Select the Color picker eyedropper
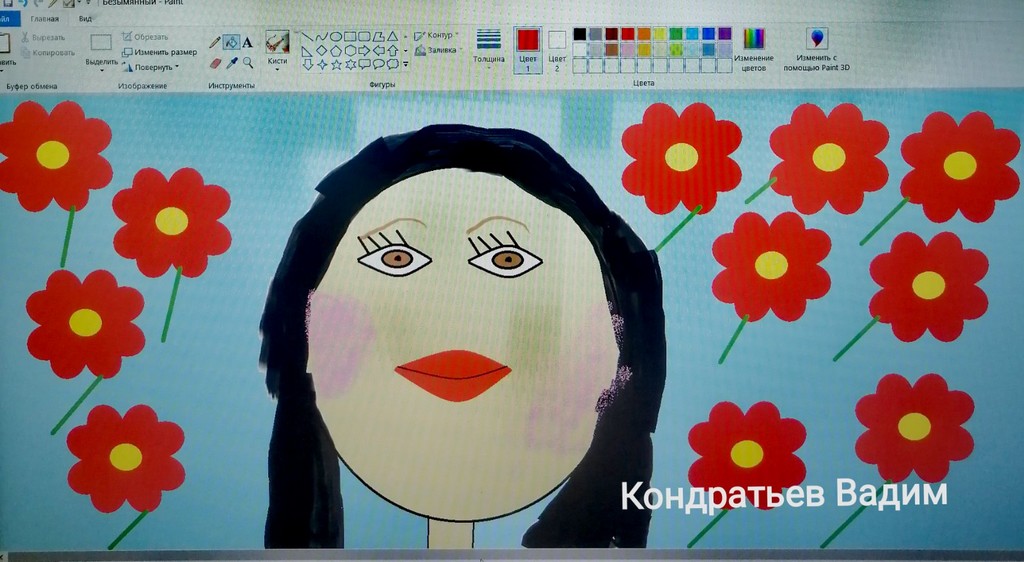Screen dimensions: 1024x562 click(x=231, y=62)
